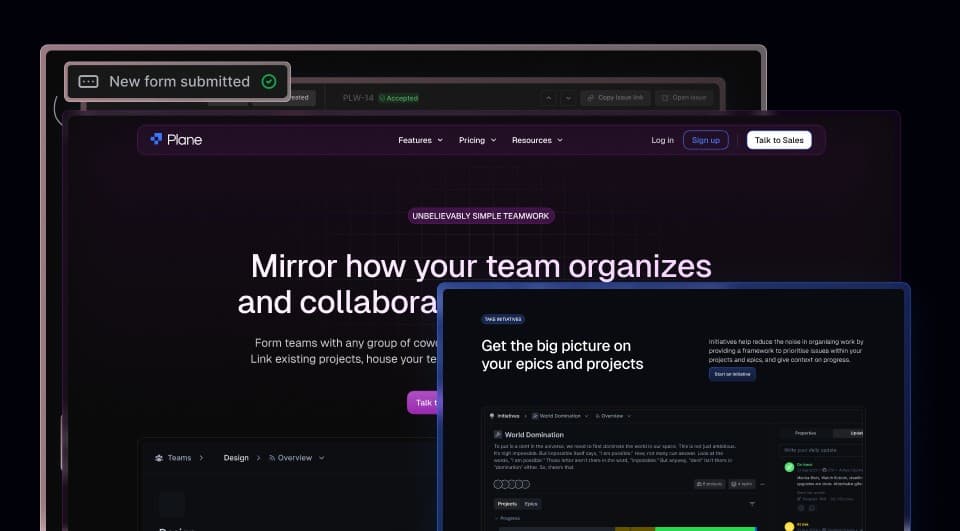Screen dimensions: 960x531
Task: Click the purple Talk to button in hero
Action: (x=422, y=402)
